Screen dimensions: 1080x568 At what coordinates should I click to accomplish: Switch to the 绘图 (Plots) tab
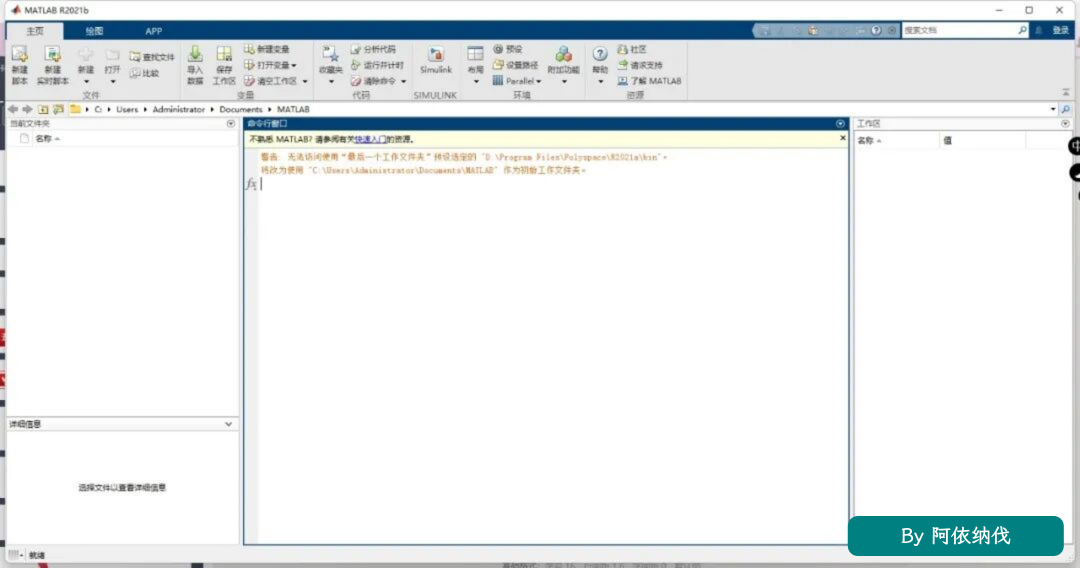94,31
